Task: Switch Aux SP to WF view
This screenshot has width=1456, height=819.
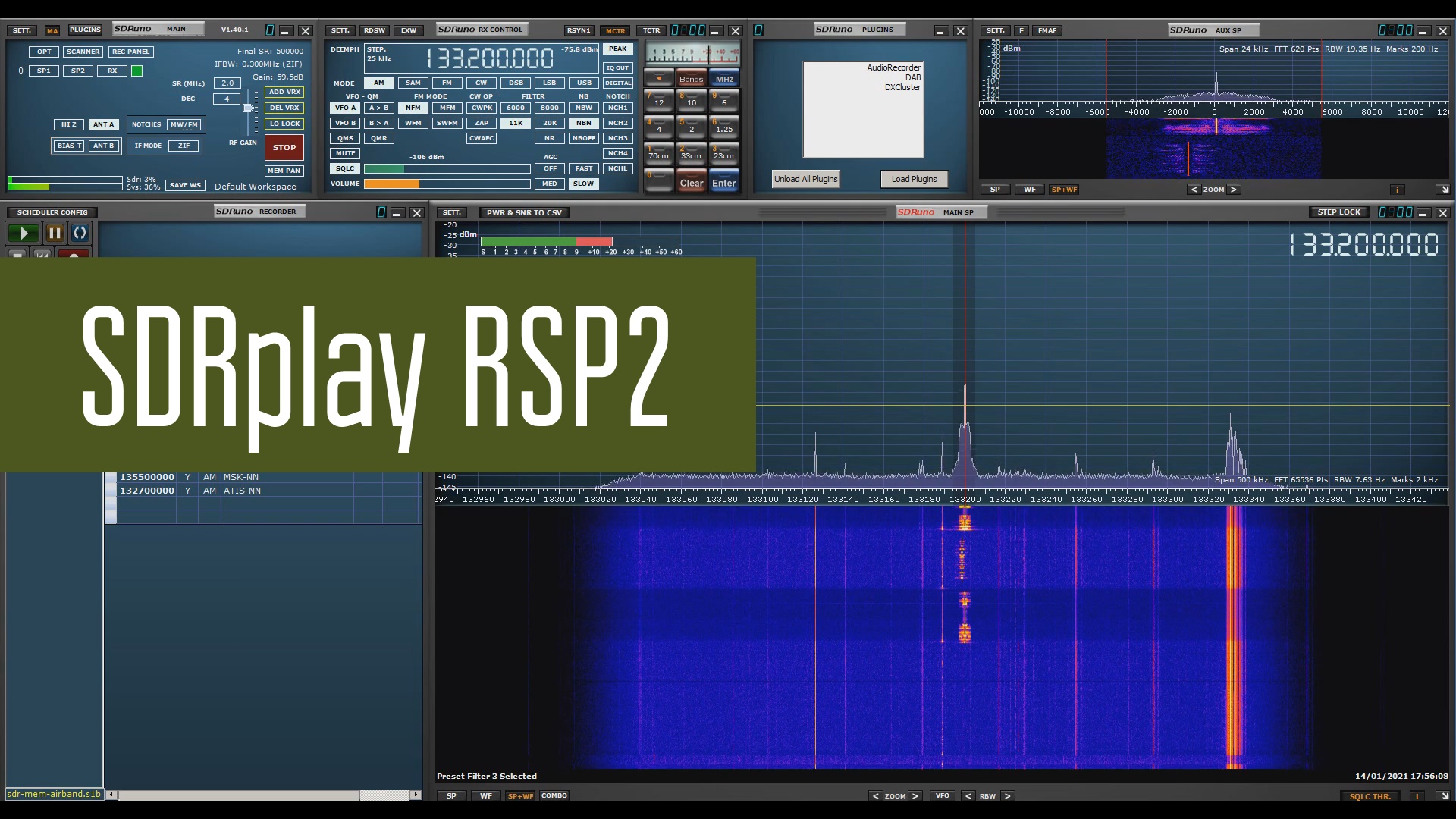Action: [x=1029, y=190]
